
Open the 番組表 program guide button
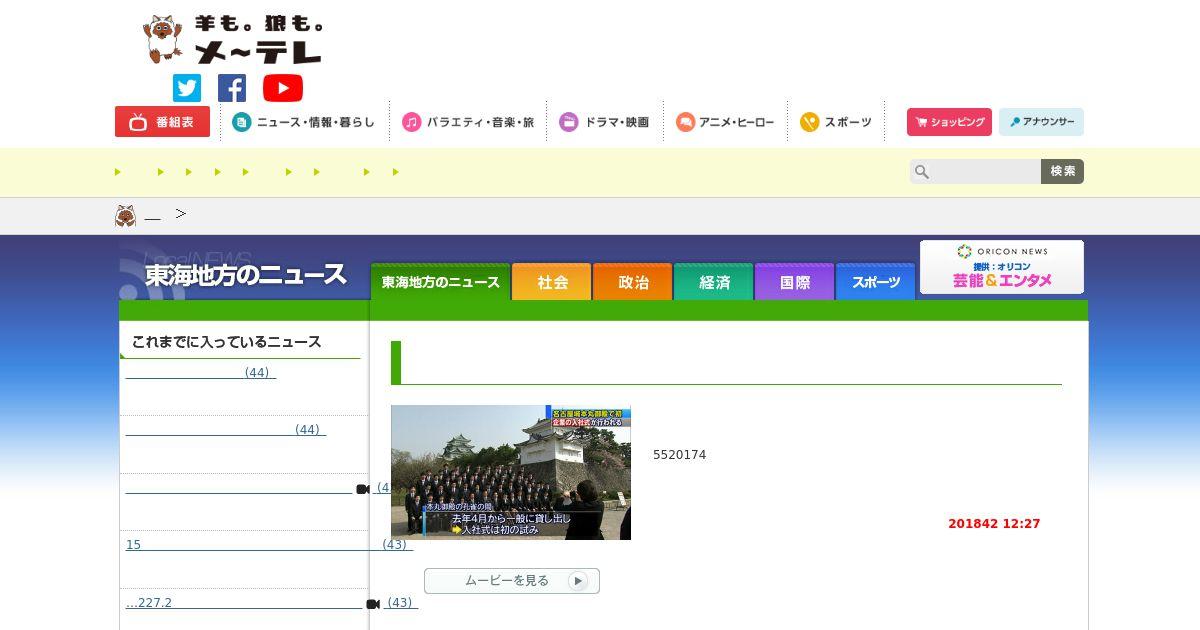(x=162, y=122)
